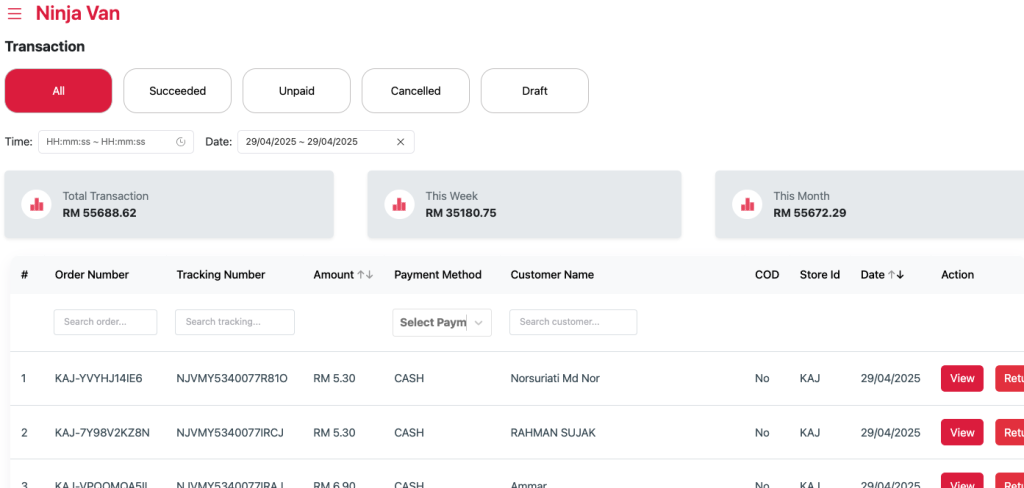The width and height of the screenshot is (1024, 488).
Task: Open the Select Payment method dropdown
Action: point(442,323)
